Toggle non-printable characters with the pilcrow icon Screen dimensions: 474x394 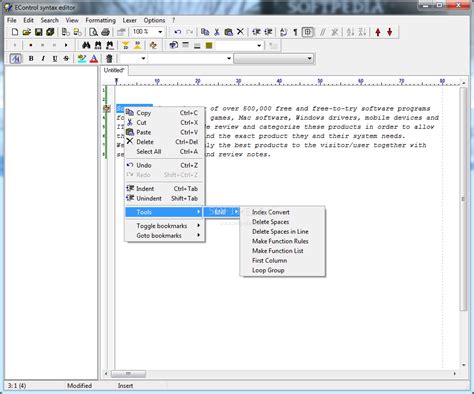(x=295, y=32)
